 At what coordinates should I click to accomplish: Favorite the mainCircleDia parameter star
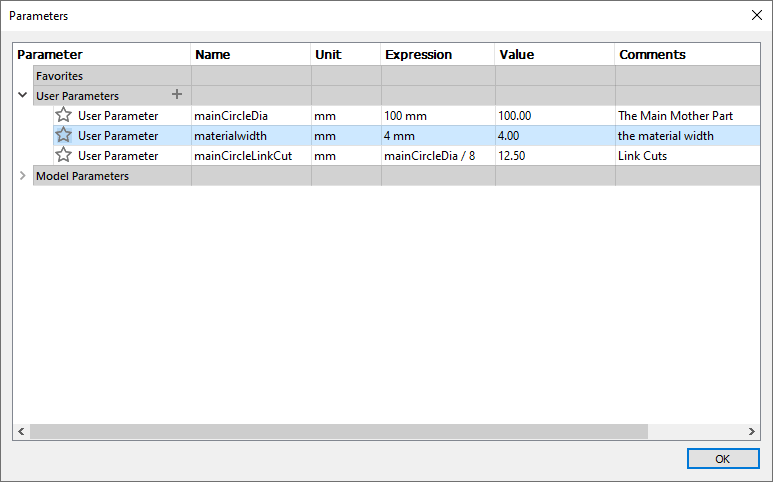point(63,115)
